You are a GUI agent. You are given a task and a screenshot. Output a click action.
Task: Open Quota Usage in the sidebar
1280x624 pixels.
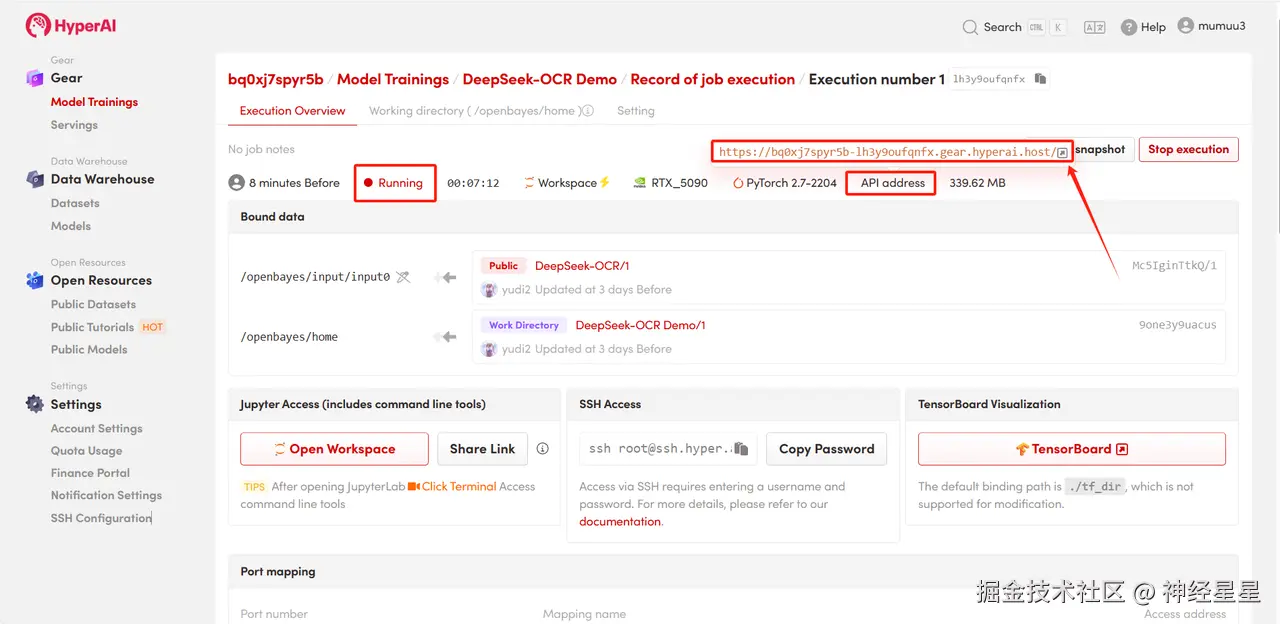tap(86, 451)
